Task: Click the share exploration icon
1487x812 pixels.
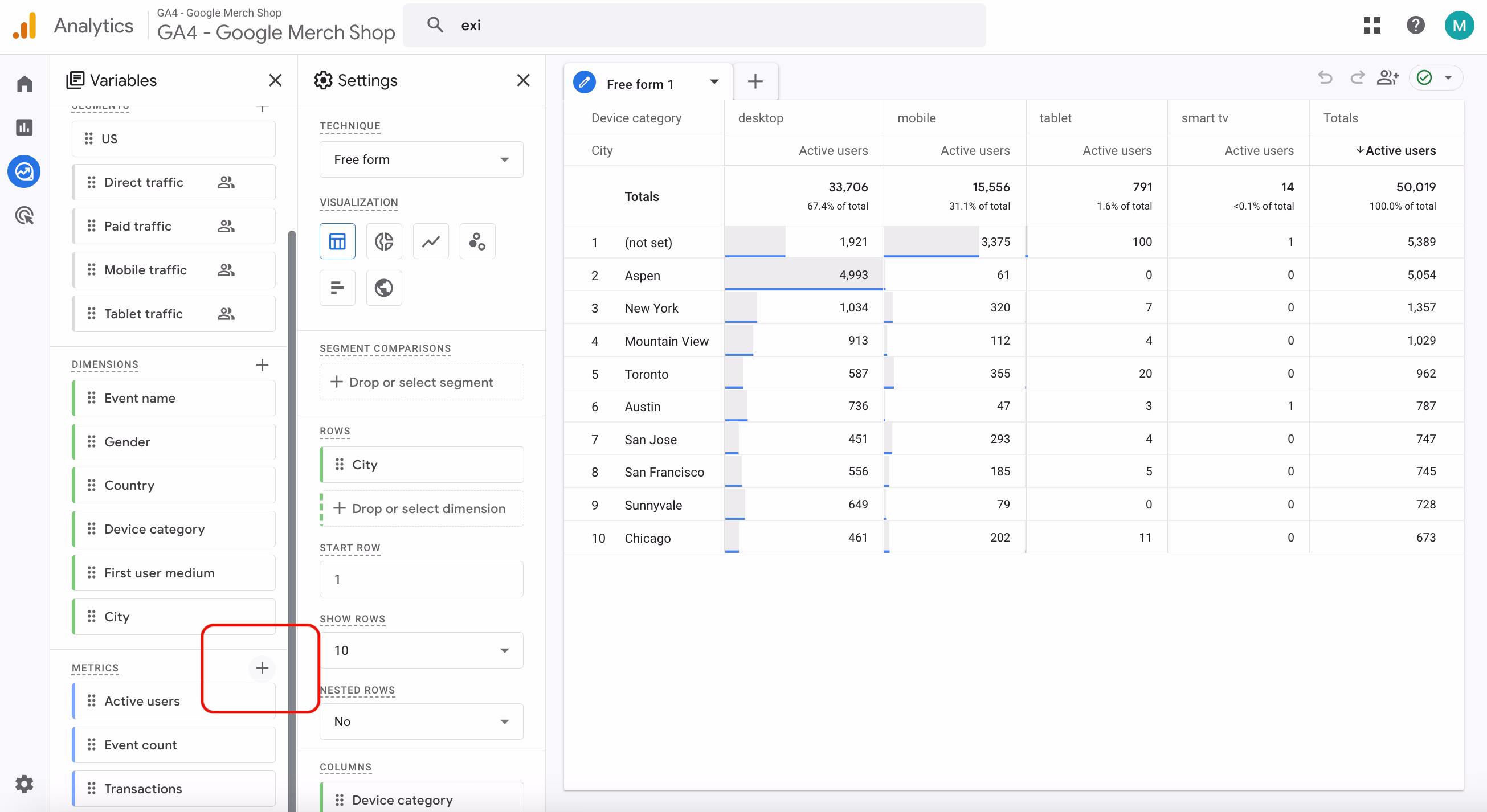Action: point(1387,78)
